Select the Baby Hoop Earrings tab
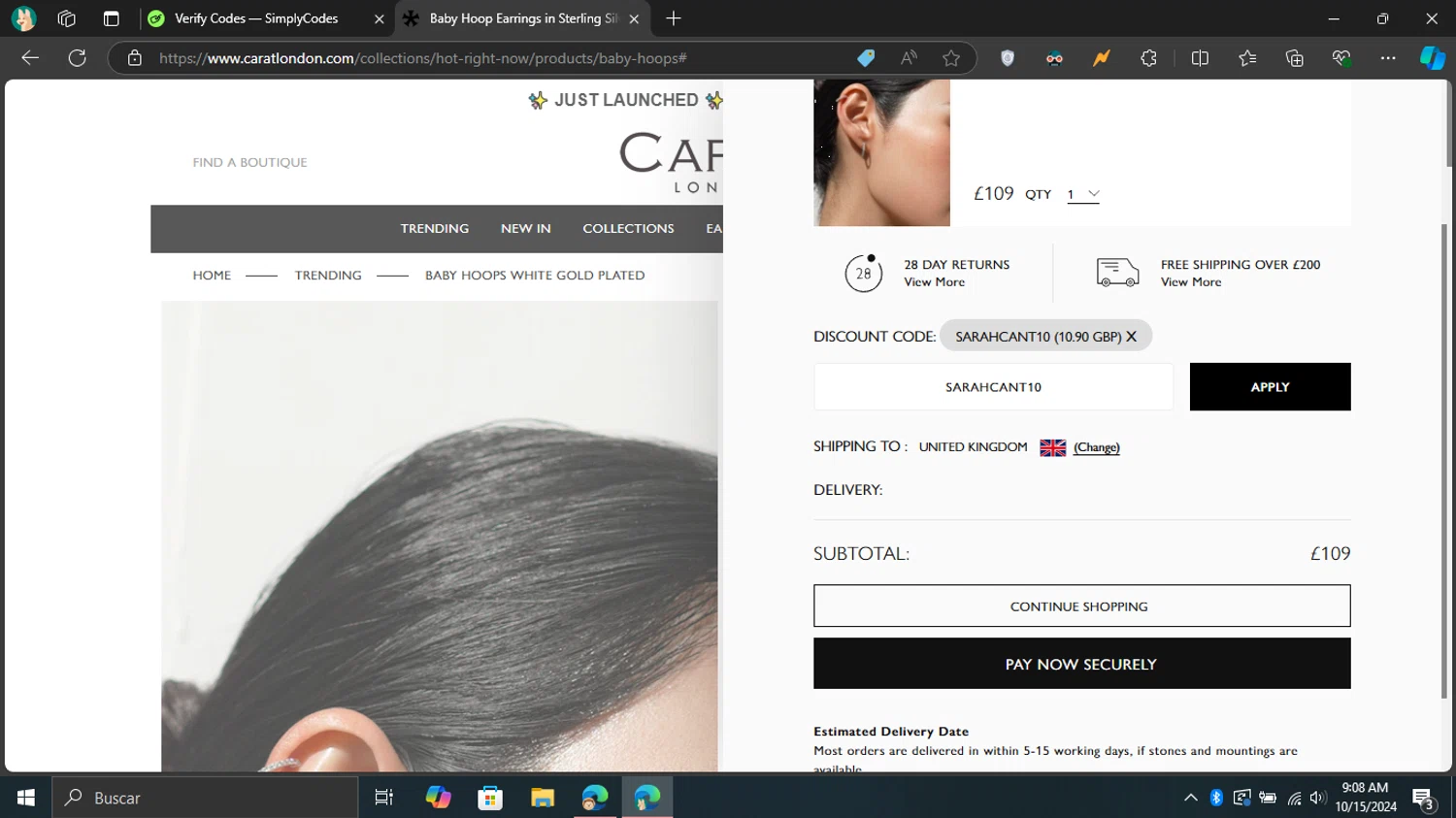Screen dimensions: 1456x818 tap(524, 18)
